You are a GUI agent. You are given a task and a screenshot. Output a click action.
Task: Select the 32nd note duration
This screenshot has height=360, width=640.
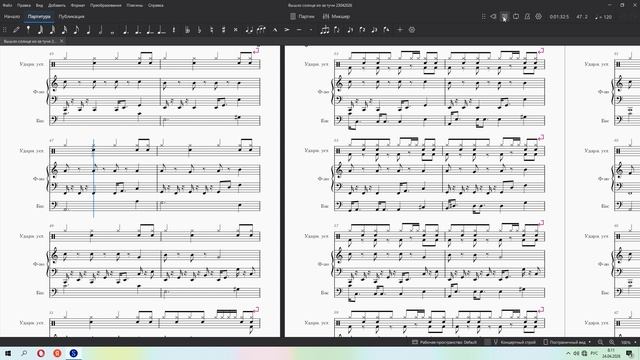coord(52,29)
